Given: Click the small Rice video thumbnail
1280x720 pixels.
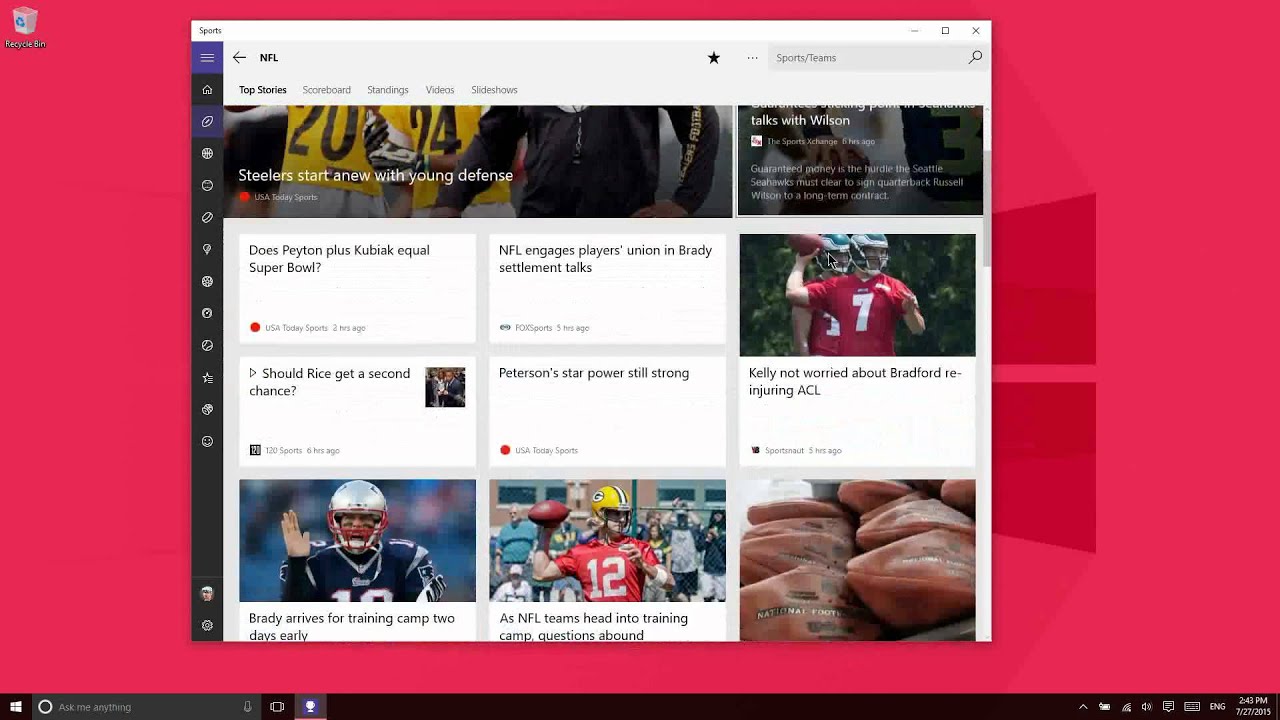Looking at the screenshot, I should (445, 387).
